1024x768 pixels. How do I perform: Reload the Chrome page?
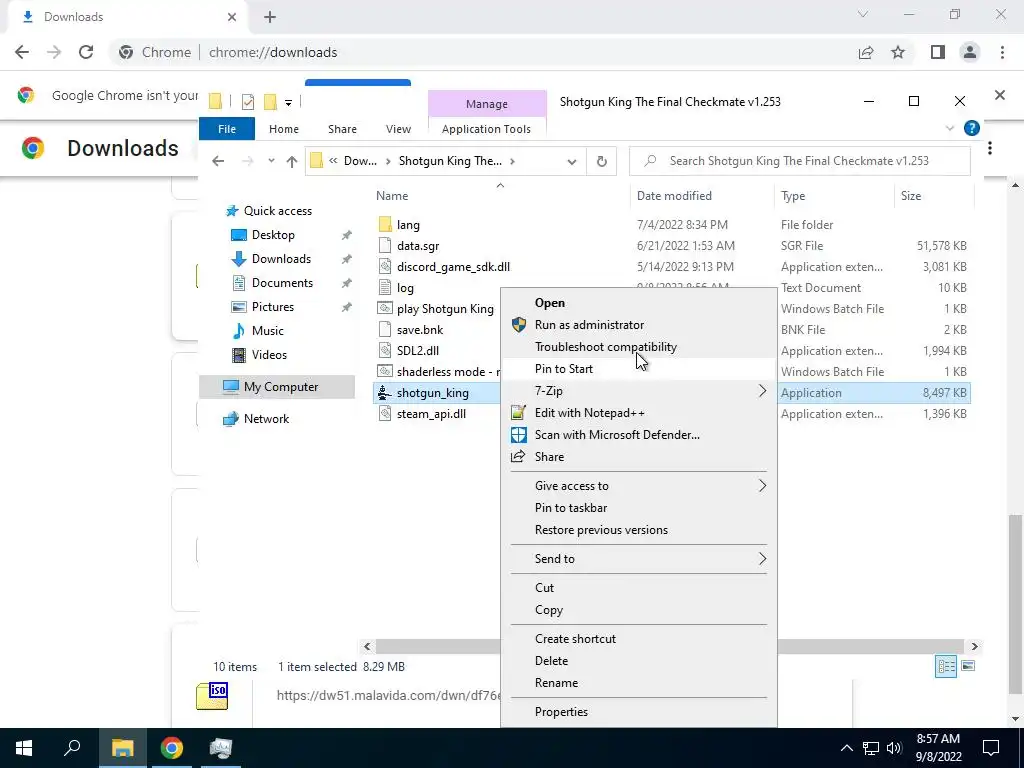86,52
